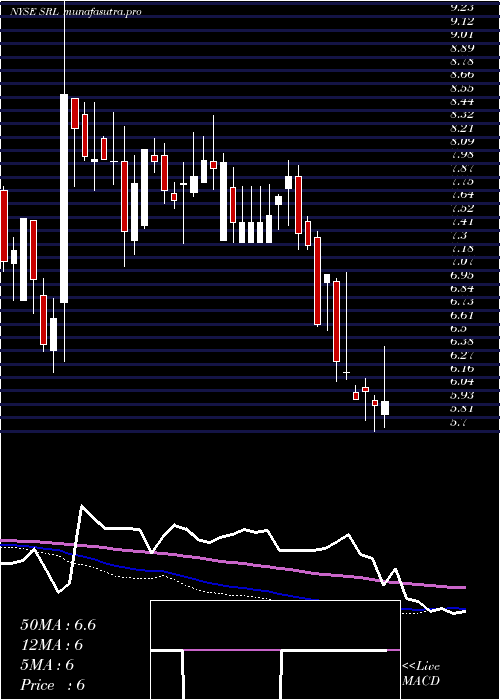Click the NYSE SRL ticker label
500x700 pixels.
[36, 12]
